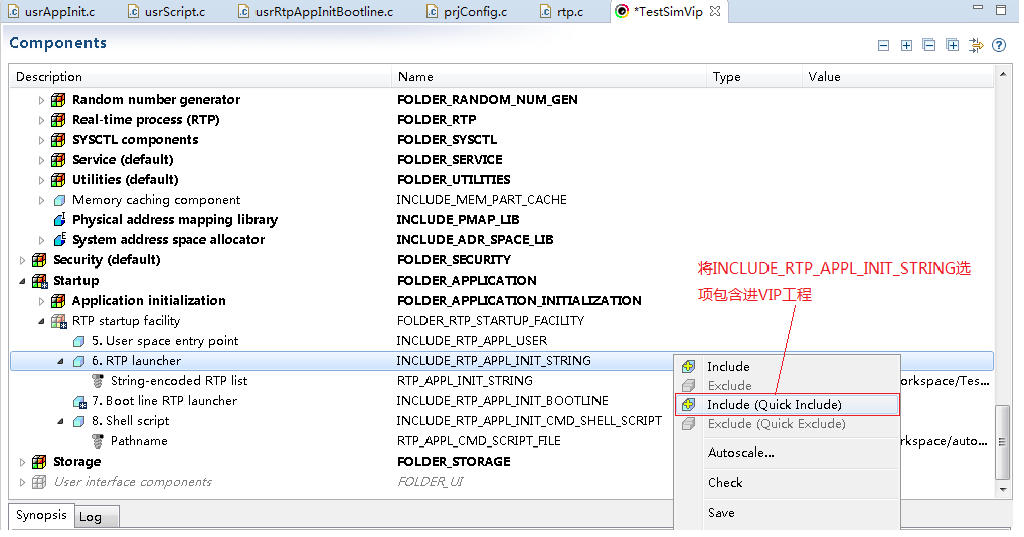Choose Include (Quick Include) from context menu
Viewport: 1024px width, 537px height.
point(774,405)
